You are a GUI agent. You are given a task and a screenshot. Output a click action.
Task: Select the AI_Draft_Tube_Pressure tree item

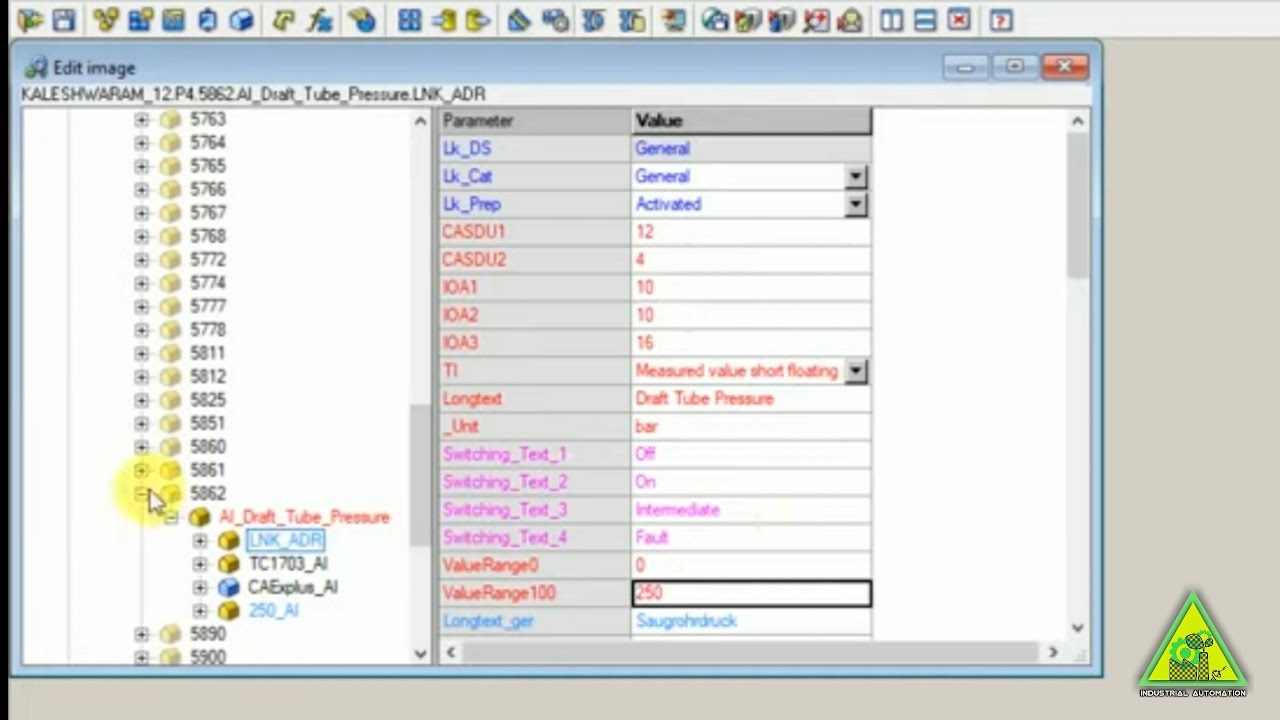[304, 517]
